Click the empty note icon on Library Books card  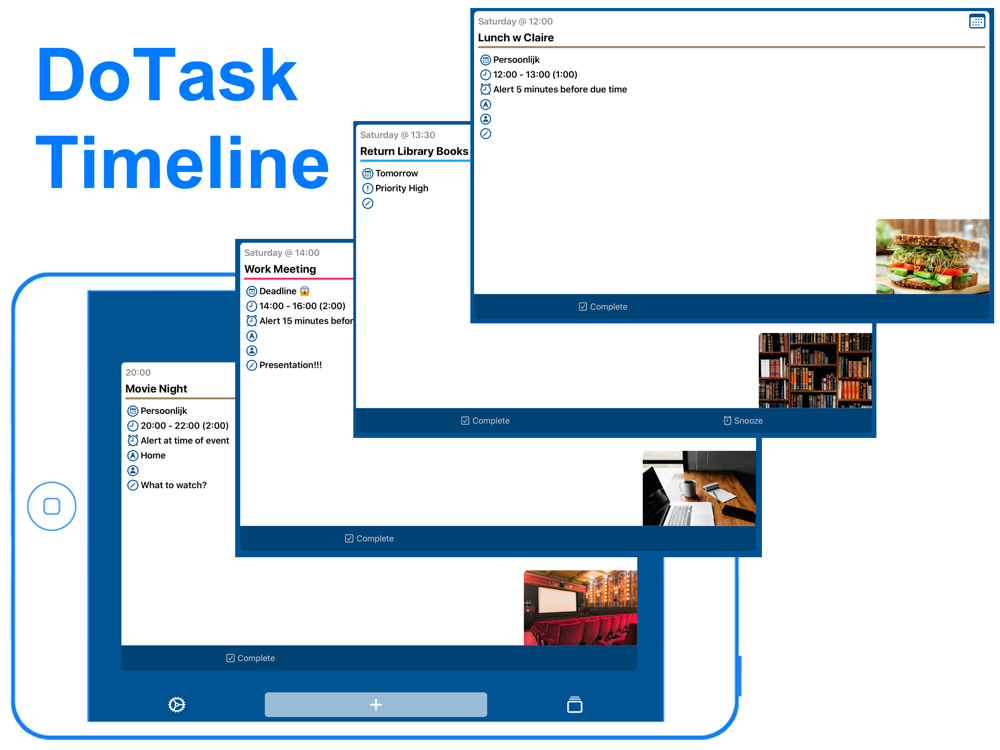pyautogui.click(x=367, y=203)
